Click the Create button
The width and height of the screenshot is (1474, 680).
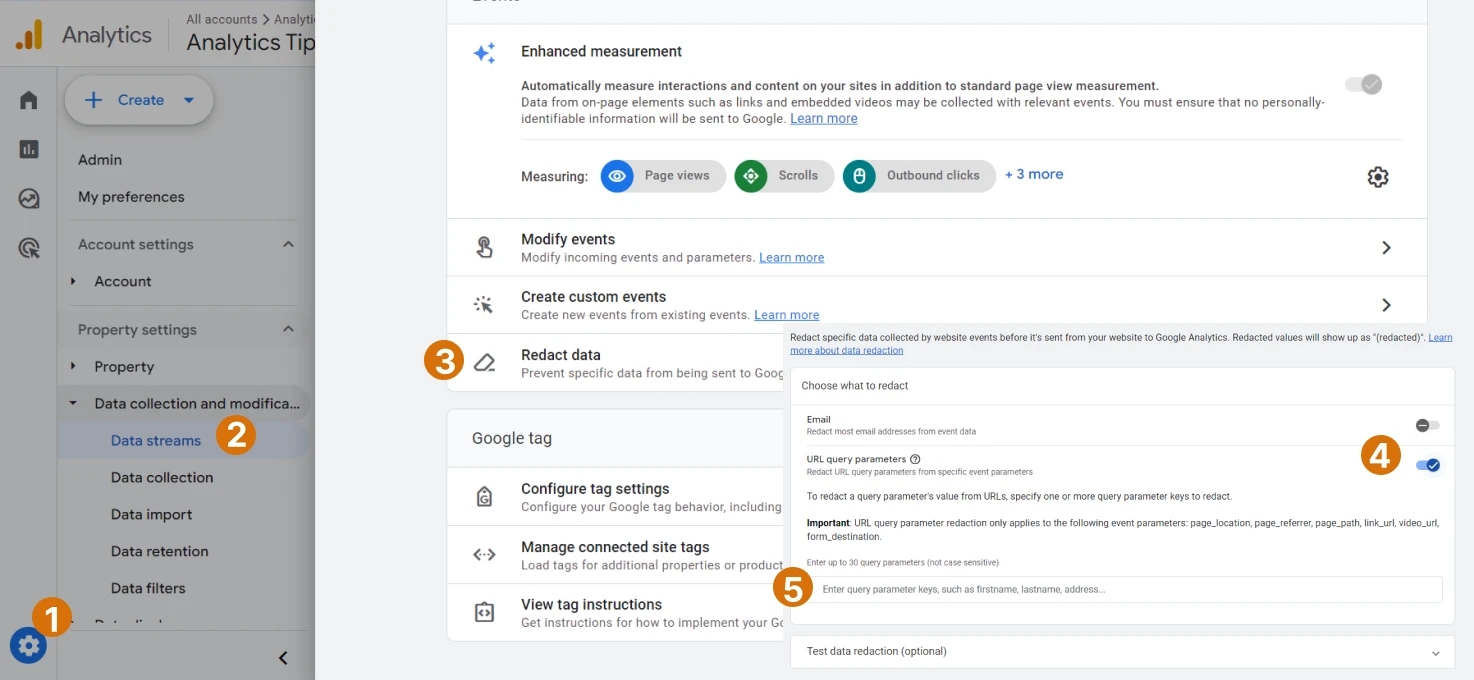139,100
